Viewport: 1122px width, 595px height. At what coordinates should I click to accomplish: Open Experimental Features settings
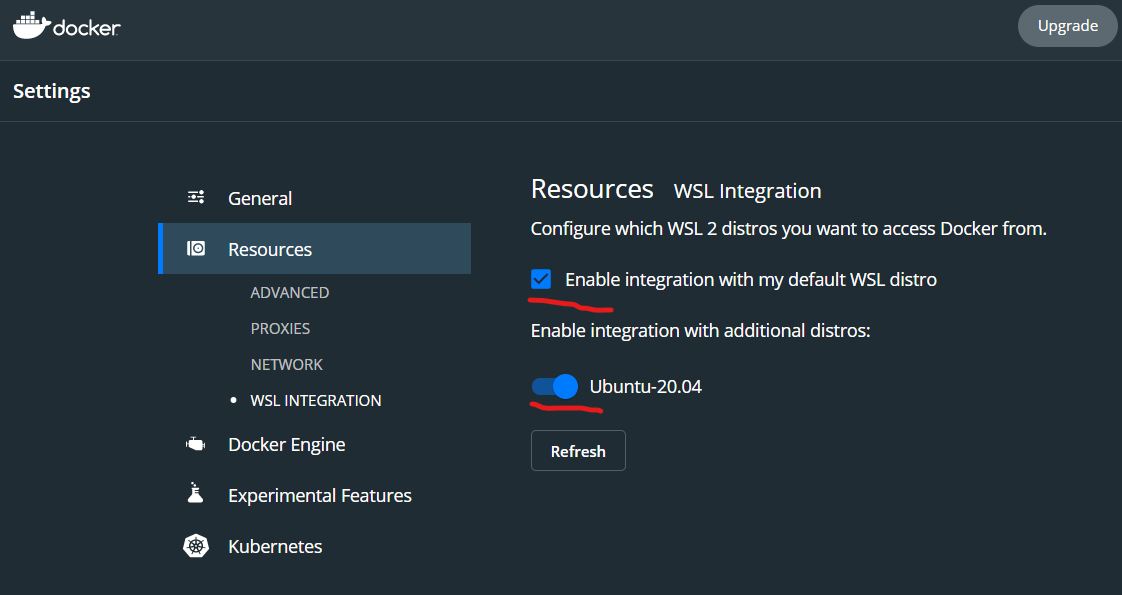click(x=320, y=496)
